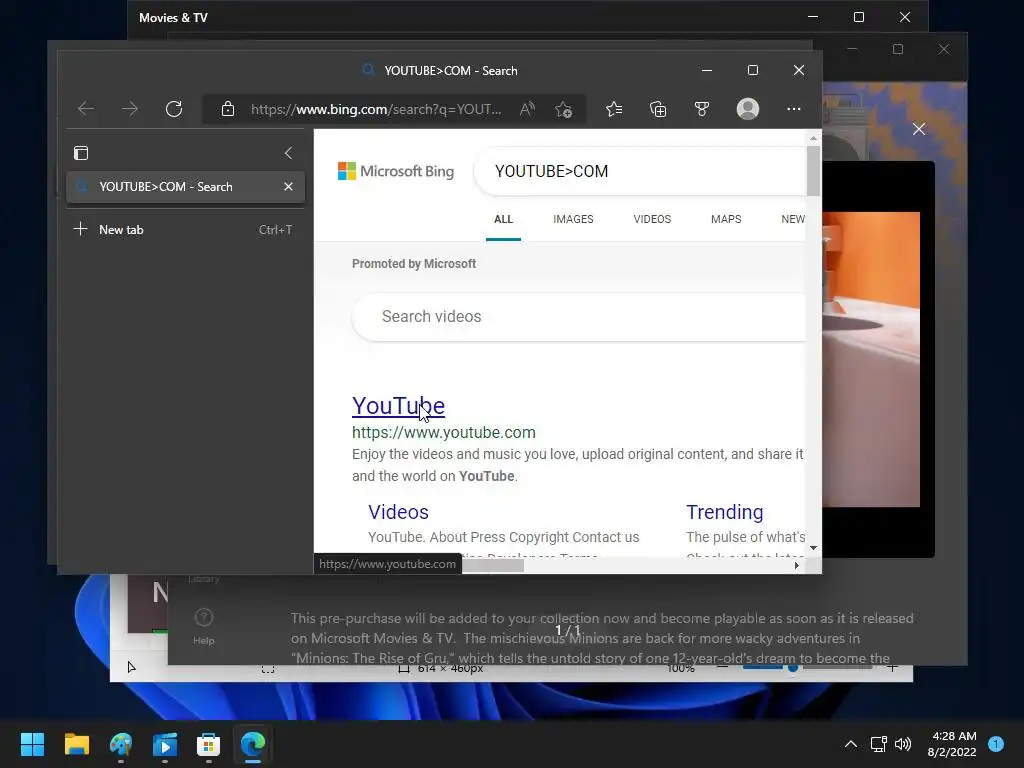Viewport: 1024px width, 768px height.
Task: Open the clock showing 4:28 AM
Action: click(x=953, y=744)
